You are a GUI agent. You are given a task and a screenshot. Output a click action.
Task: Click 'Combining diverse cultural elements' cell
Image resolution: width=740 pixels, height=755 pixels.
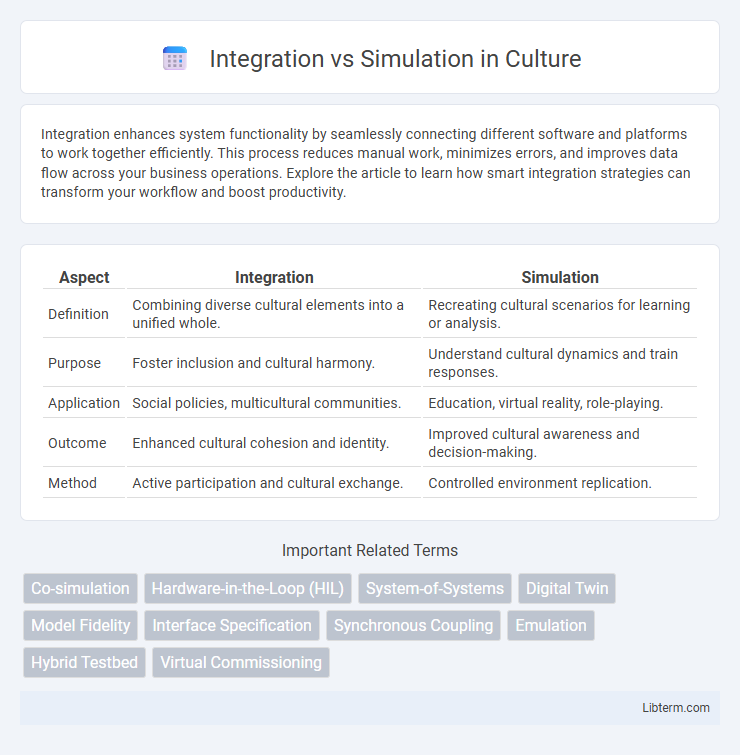point(274,314)
